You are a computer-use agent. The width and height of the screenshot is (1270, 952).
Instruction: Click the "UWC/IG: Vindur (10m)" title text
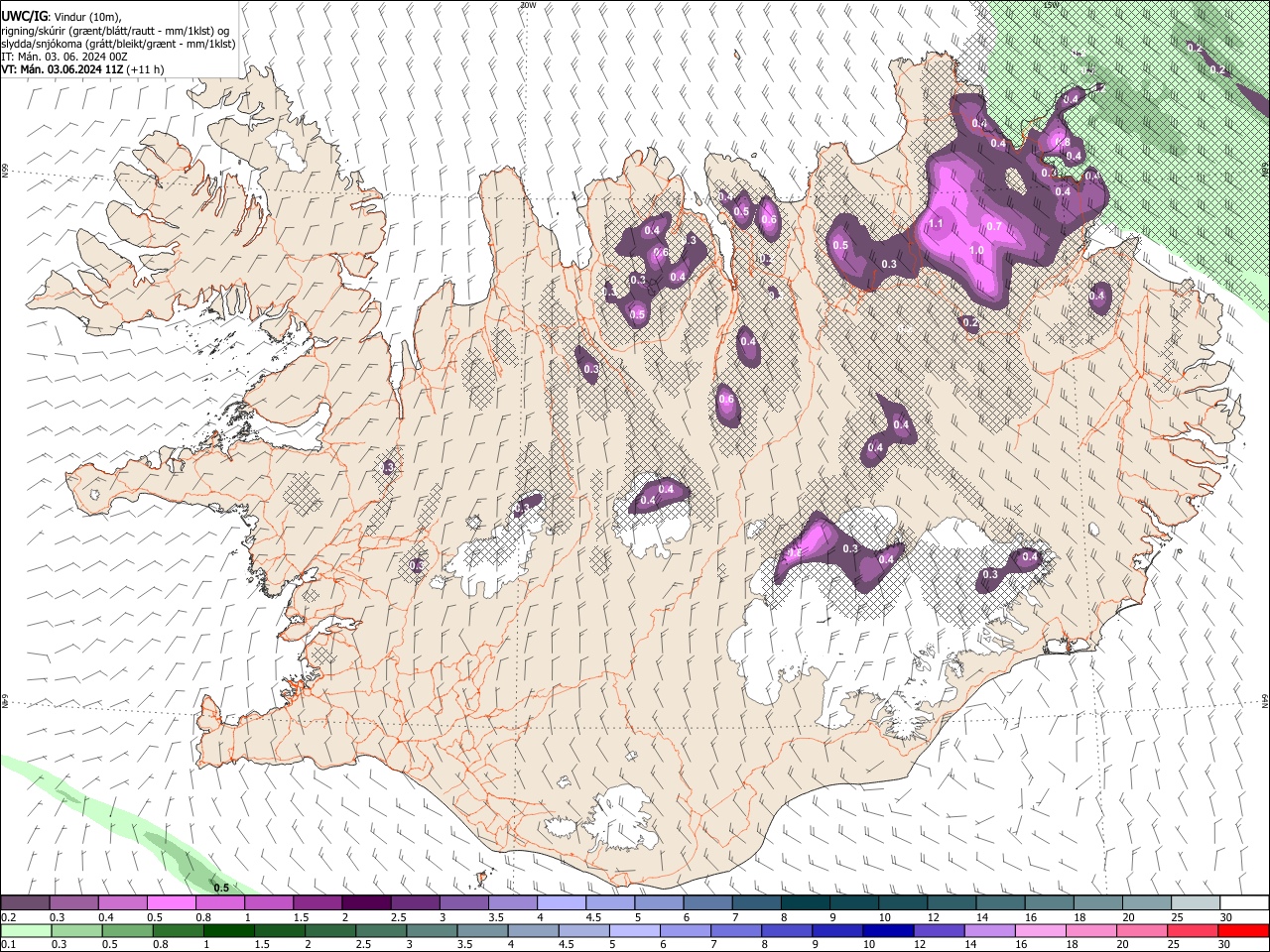[62, 18]
